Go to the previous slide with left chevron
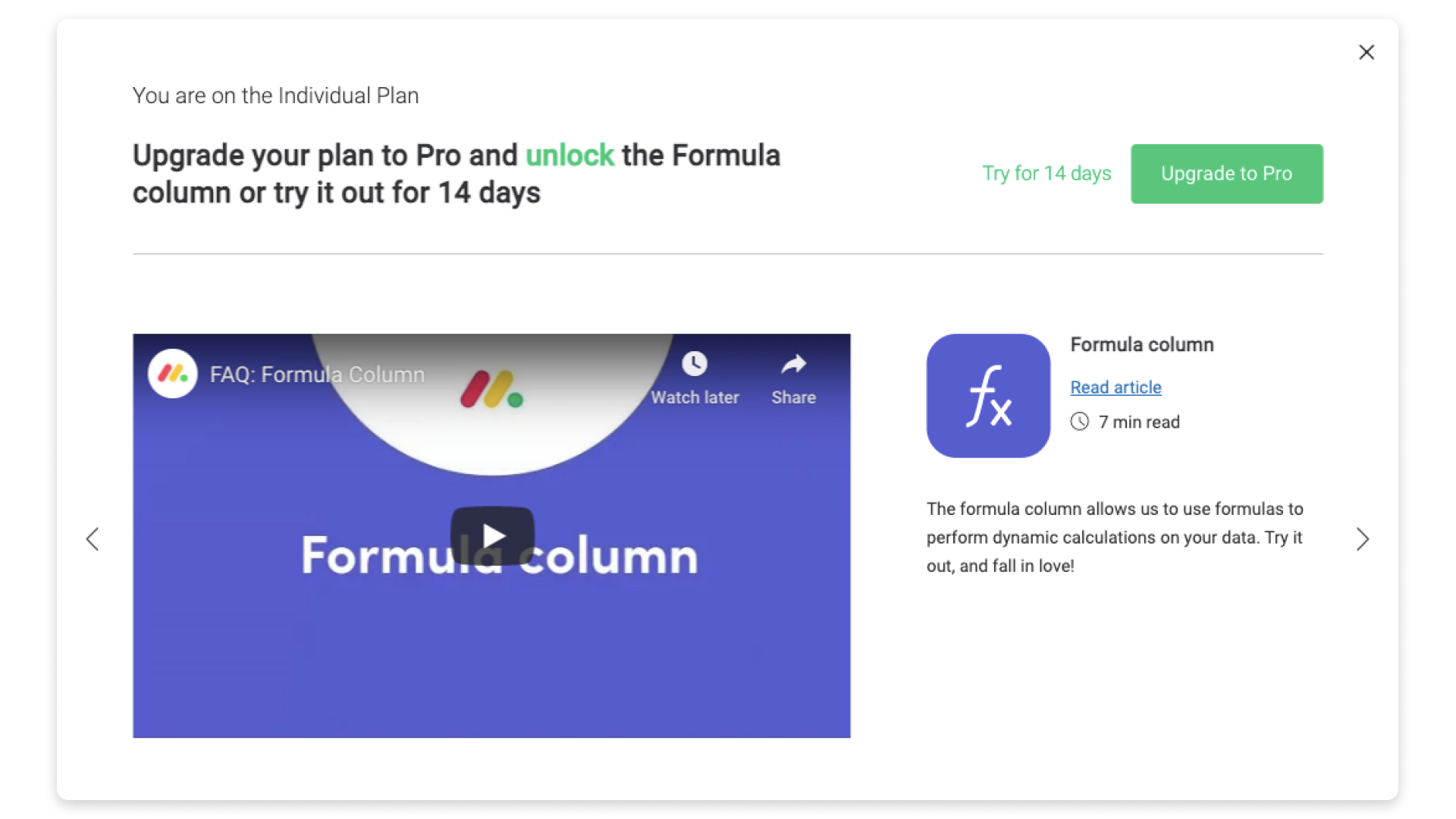 pos(93,539)
